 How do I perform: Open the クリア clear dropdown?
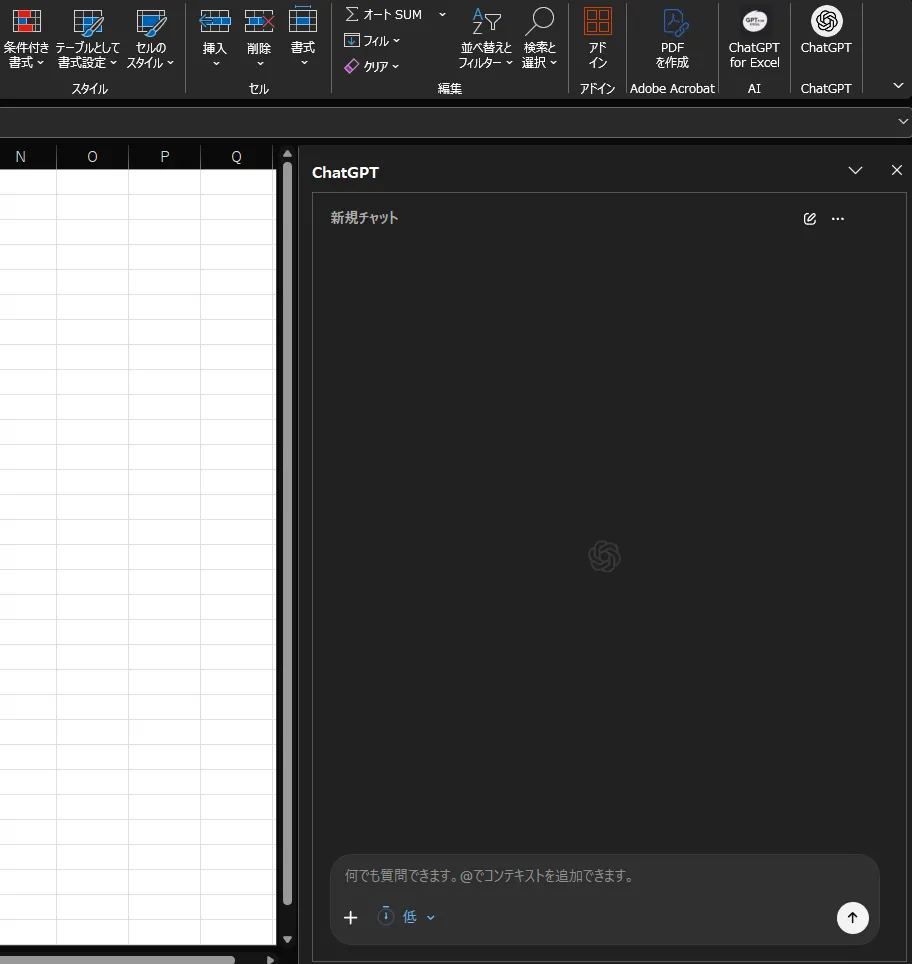[372, 67]
